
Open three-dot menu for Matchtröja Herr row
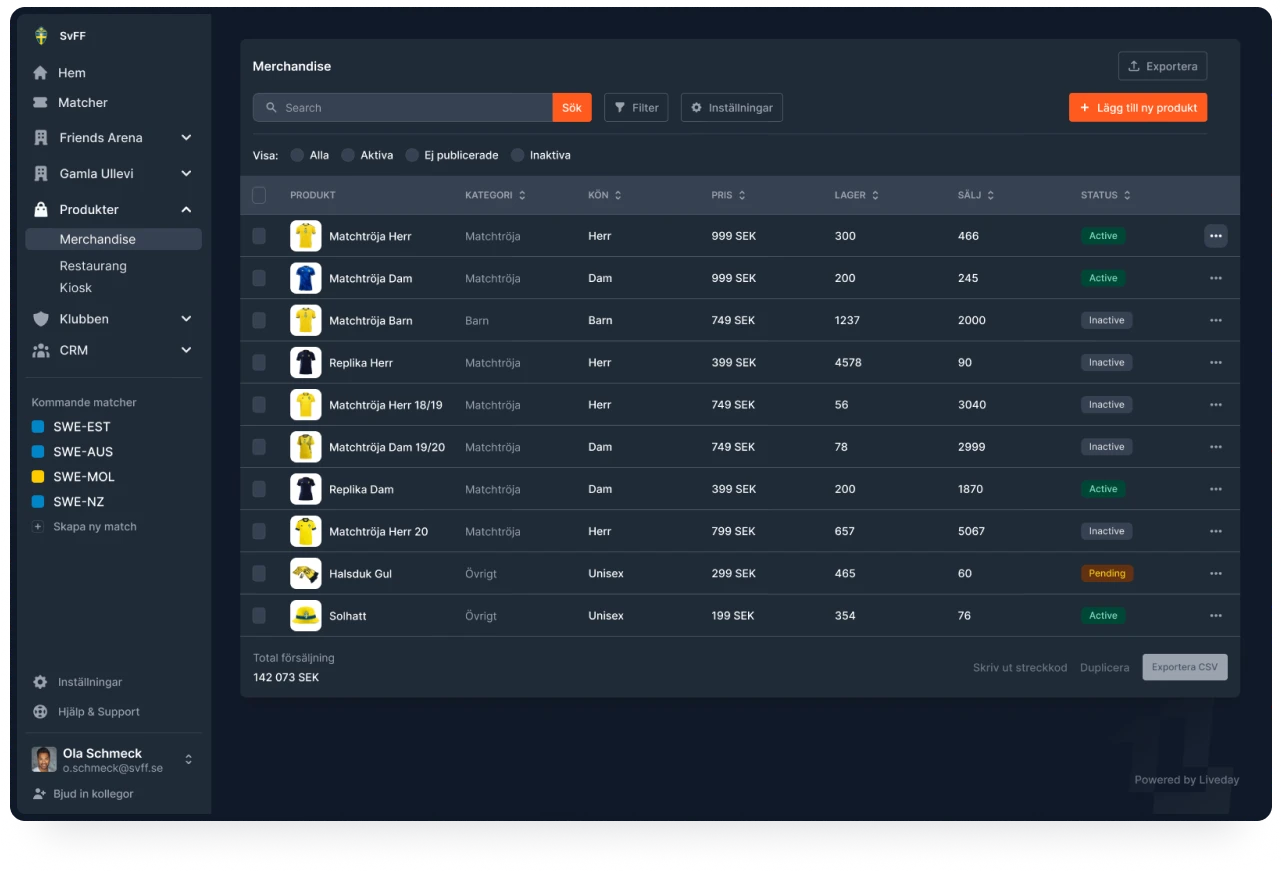[1215, 236]
